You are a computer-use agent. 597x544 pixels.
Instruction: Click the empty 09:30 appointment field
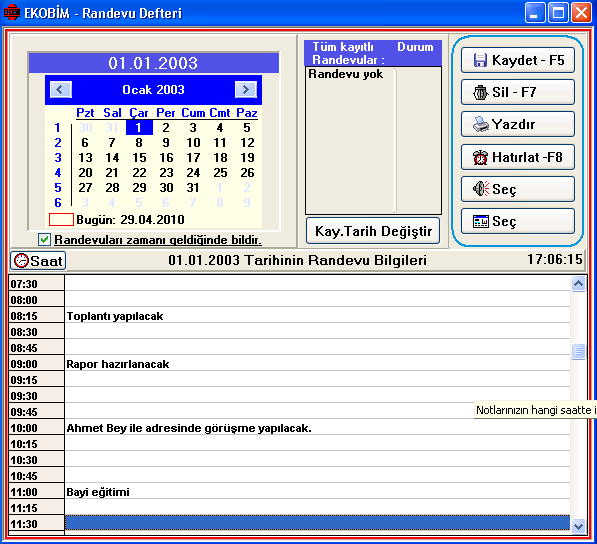[317, 396]
